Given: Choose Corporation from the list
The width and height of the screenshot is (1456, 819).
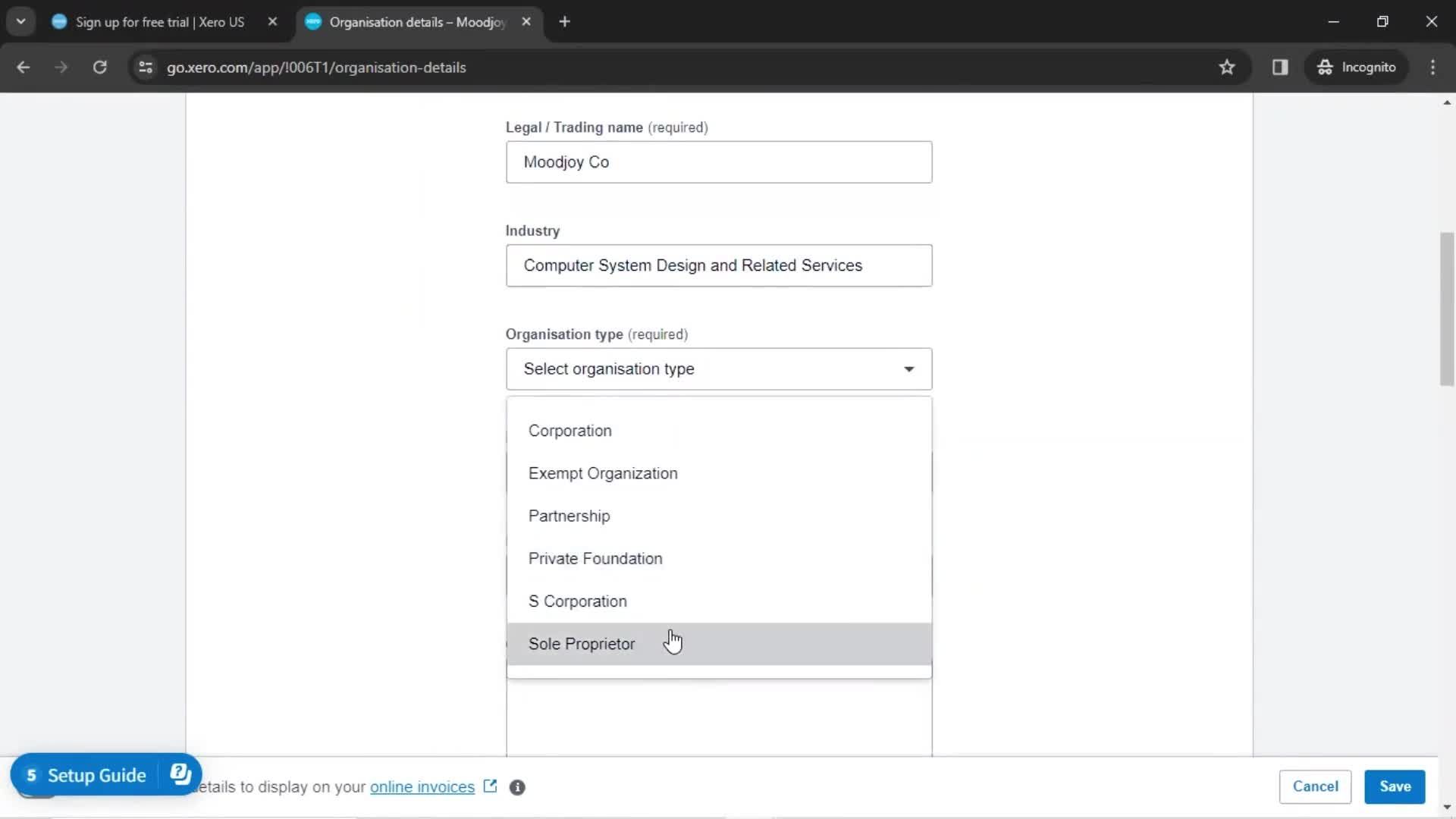Looking at the screenshot, I should 719,431.
